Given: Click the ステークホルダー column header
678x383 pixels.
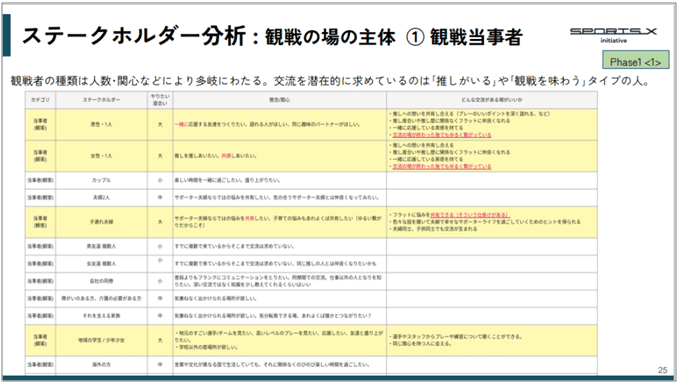Looking at the screenshot, I should point(101,100).
